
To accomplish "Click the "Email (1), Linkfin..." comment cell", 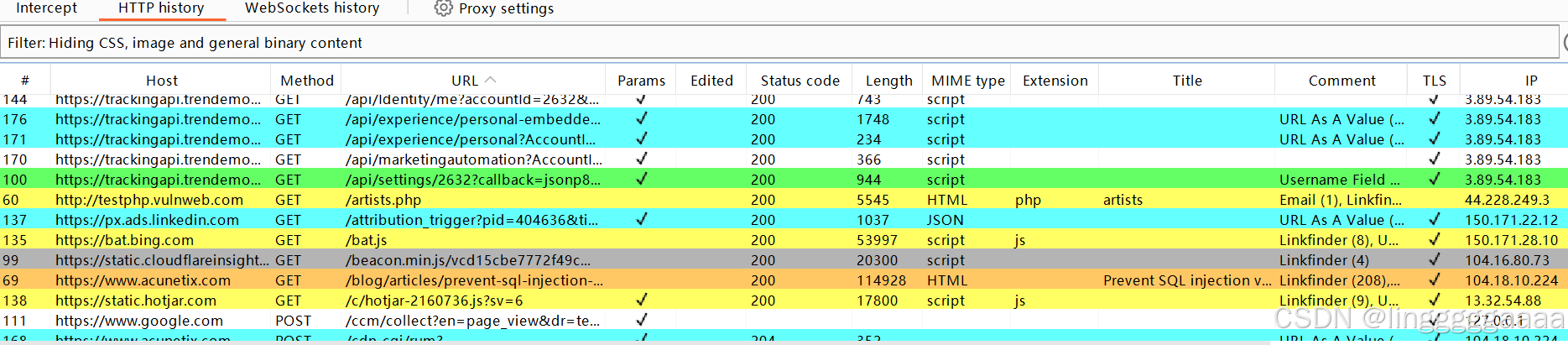I will [1341, 200].
